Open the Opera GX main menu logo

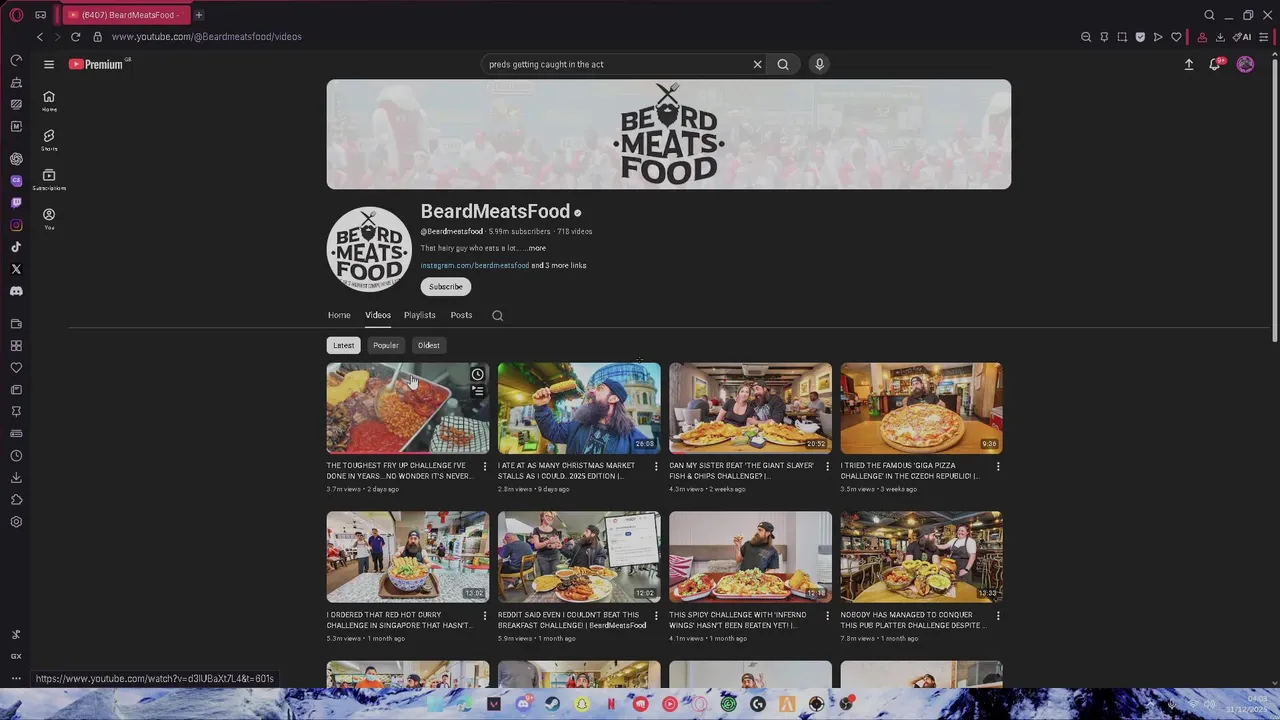16,15
